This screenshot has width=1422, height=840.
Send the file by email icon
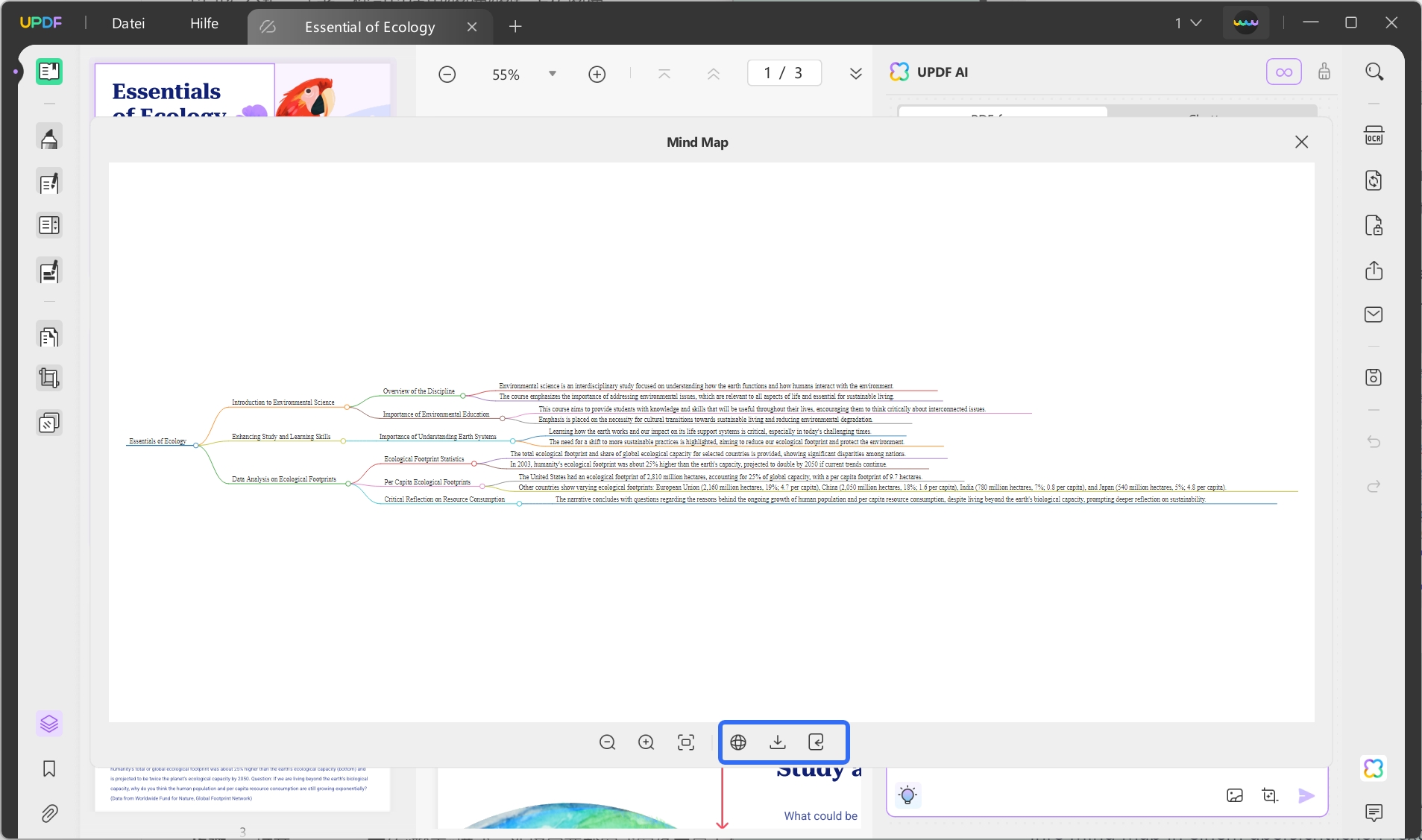point(1374,315)
